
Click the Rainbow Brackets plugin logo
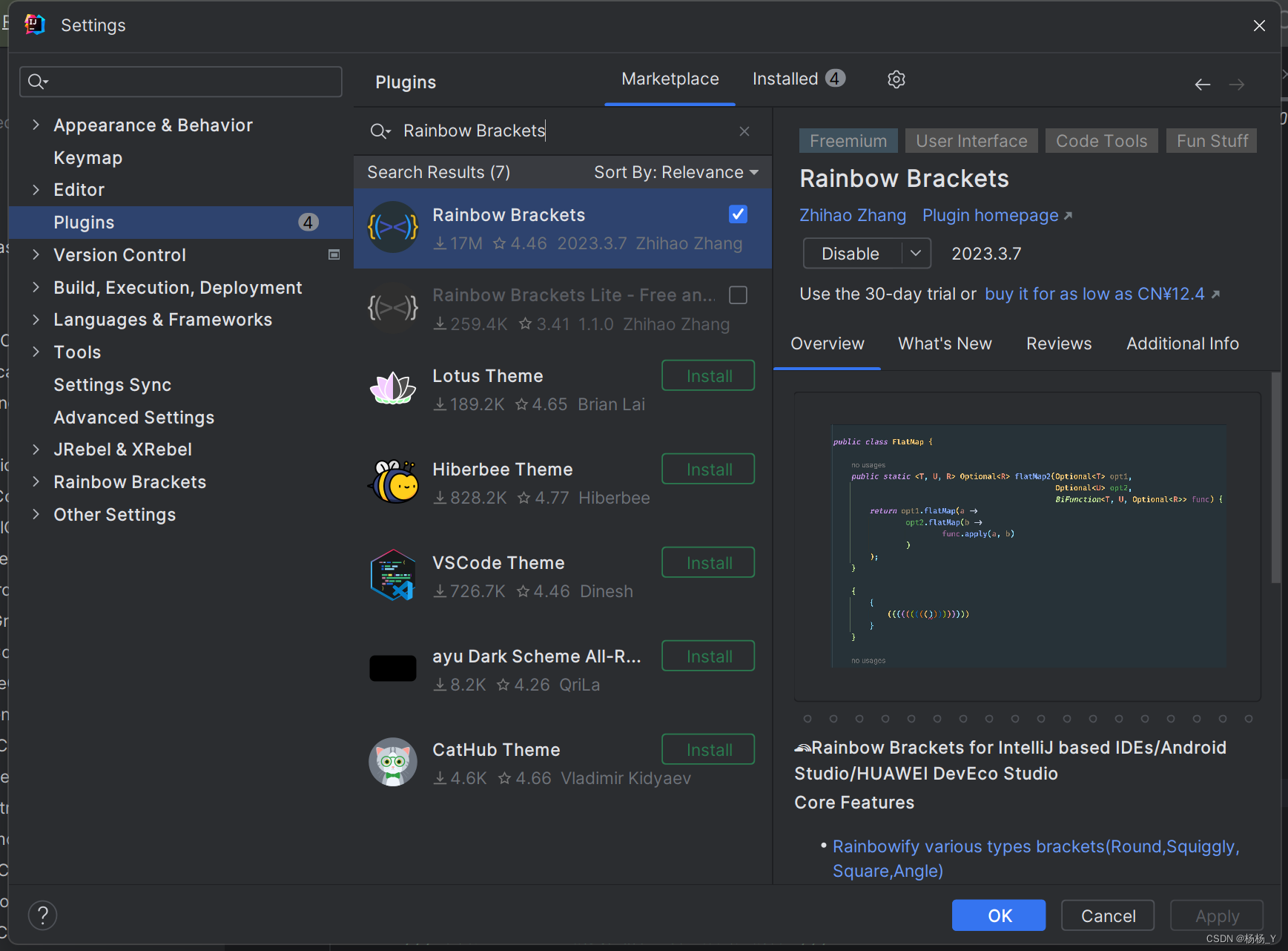[393, 228]
